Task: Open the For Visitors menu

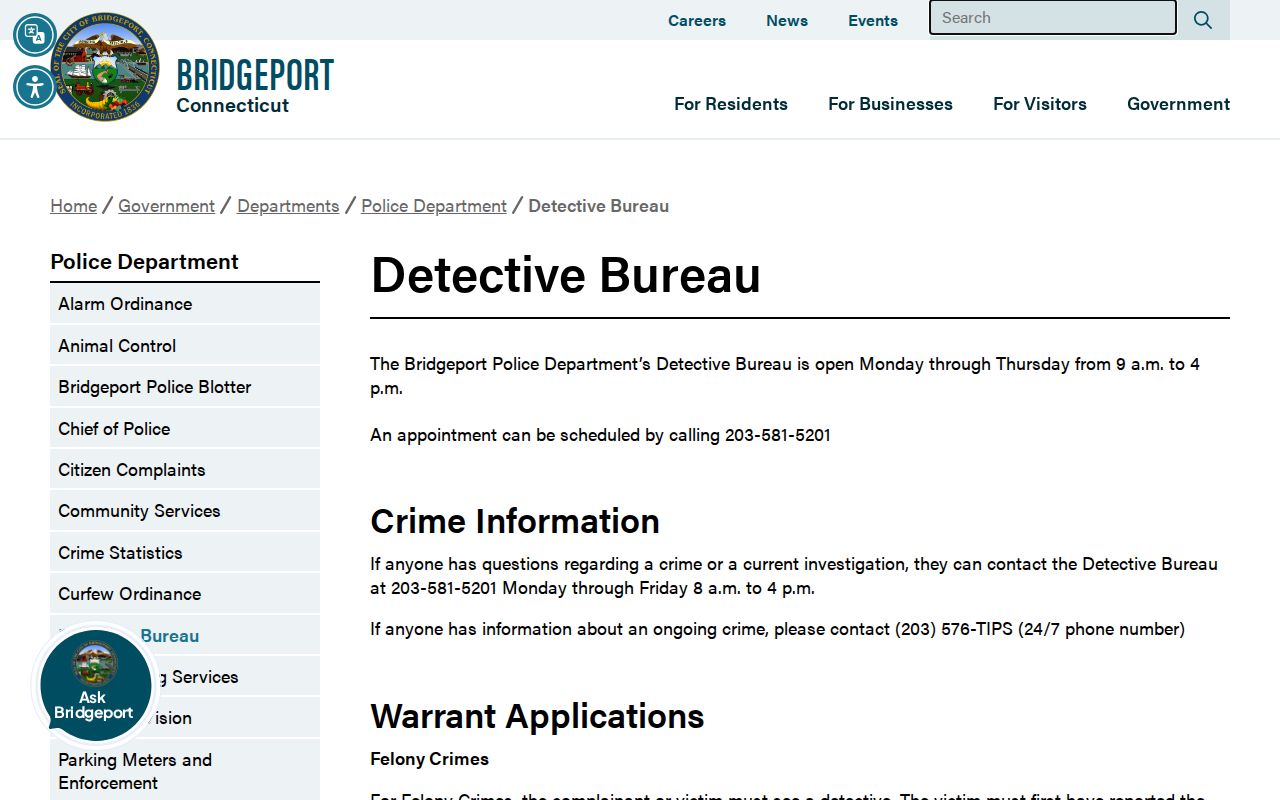Action: point(1040,104)
